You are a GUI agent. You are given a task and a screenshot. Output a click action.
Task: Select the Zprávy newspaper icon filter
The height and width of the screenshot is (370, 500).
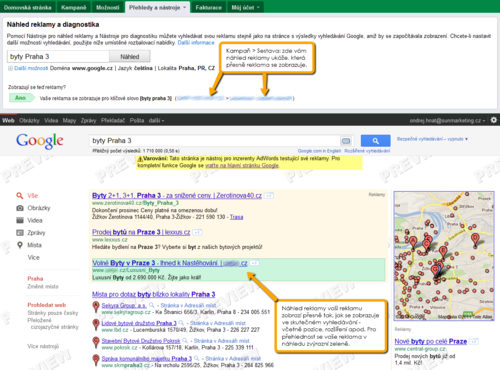(x=31, y=233)
